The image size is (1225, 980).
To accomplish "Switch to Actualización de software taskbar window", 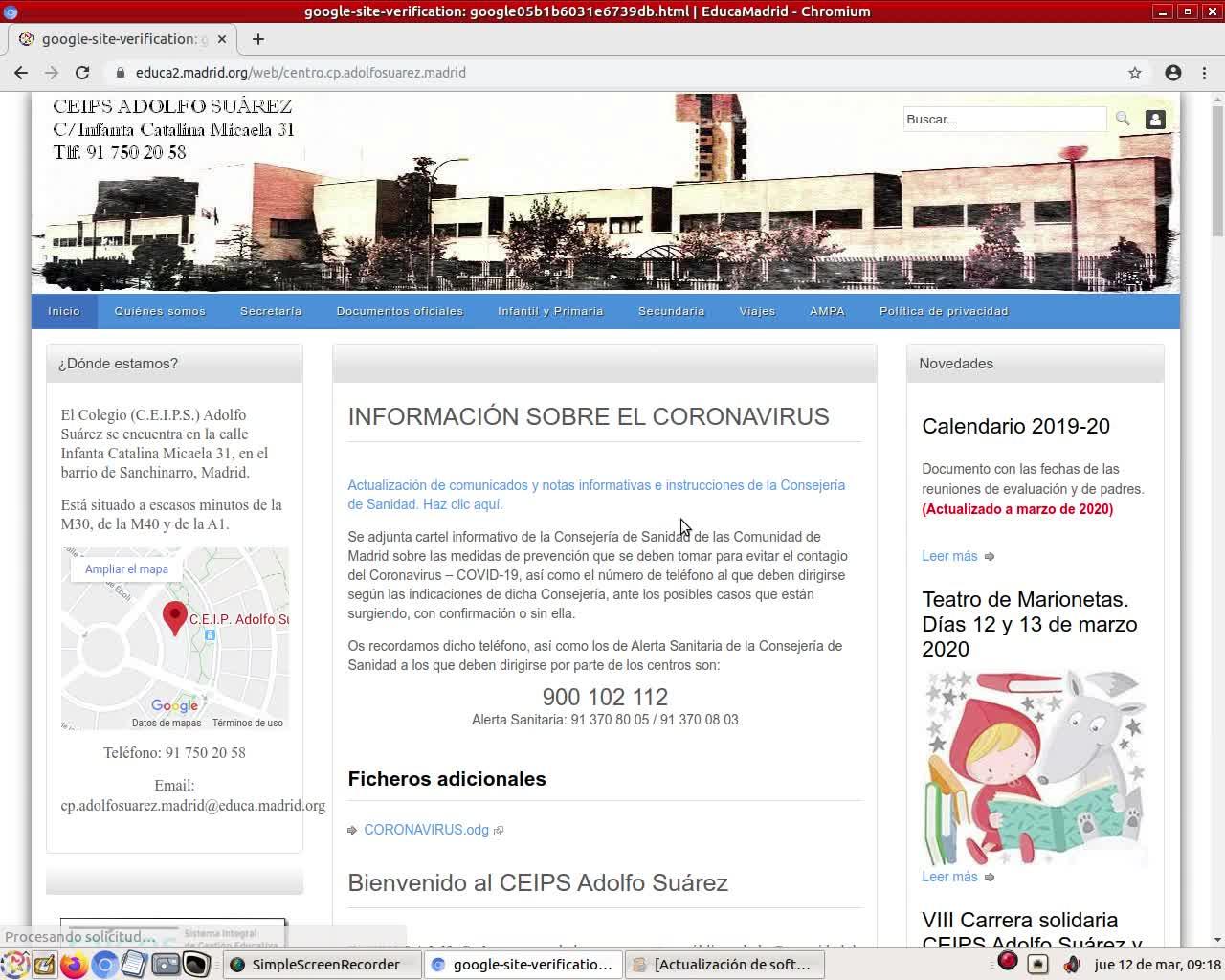I will [724, 965].
